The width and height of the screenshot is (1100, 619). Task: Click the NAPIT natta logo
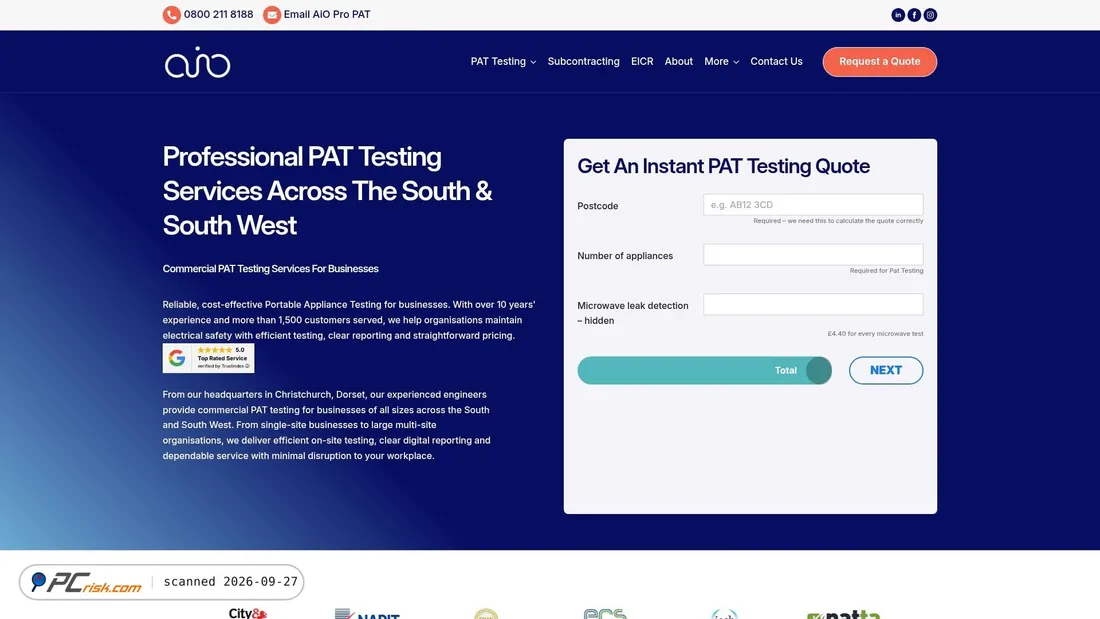coord(843,615)
